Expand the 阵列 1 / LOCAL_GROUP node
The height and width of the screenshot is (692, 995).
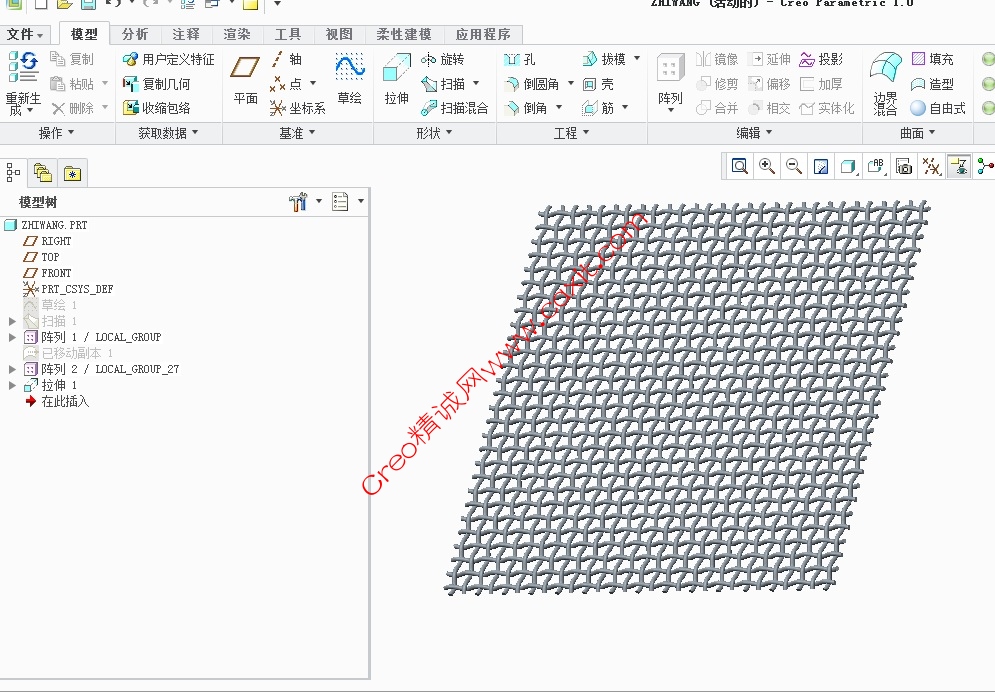11,337
